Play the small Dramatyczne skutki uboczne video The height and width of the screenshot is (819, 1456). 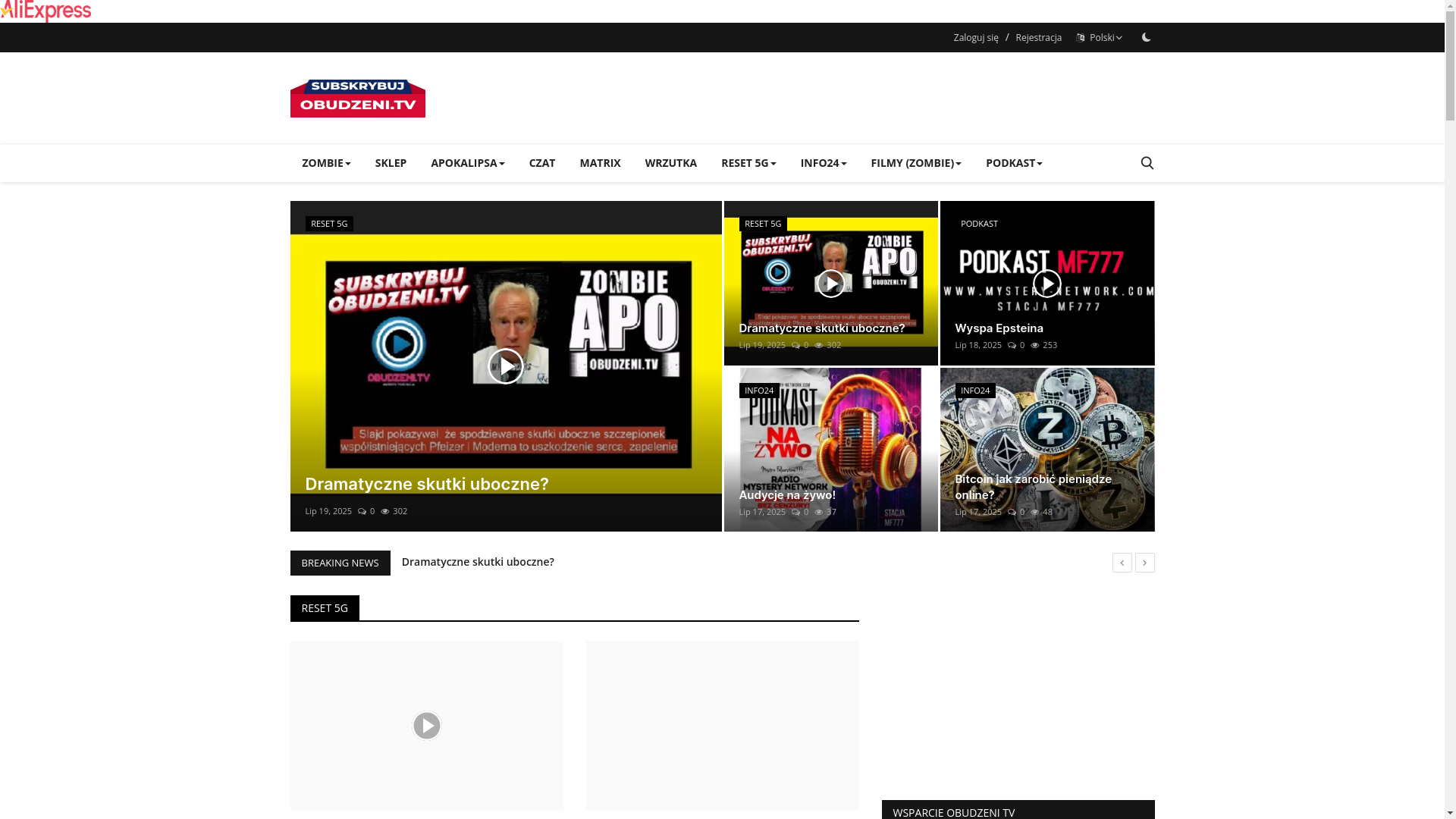[x=831, y=284]
